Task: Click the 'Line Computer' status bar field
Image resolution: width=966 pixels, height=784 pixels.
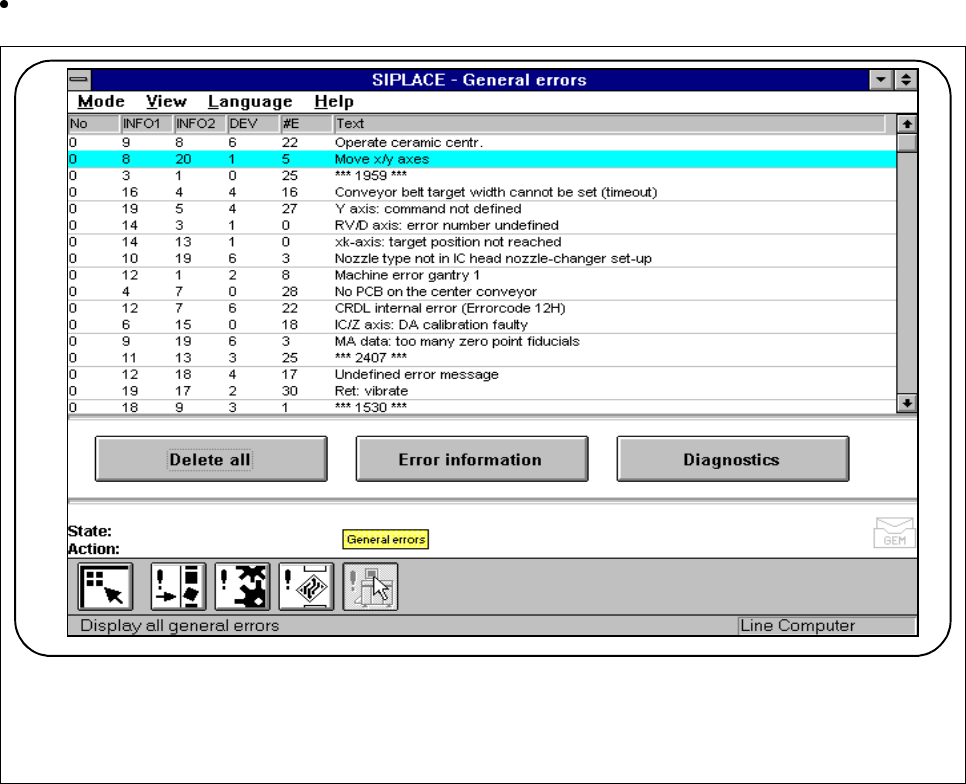Action: coord(826,626)
